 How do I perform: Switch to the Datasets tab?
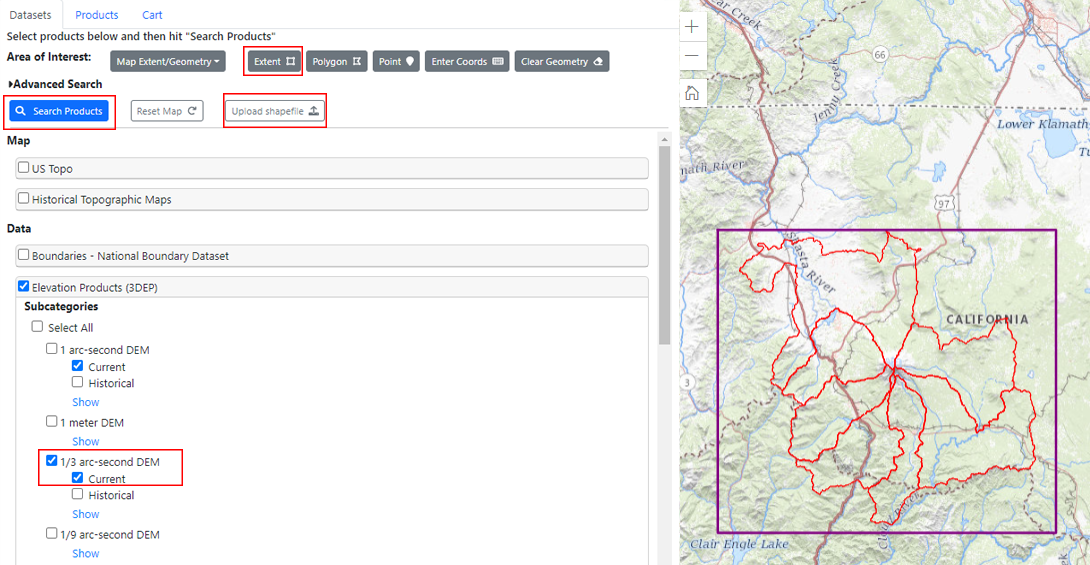point(31,15)
